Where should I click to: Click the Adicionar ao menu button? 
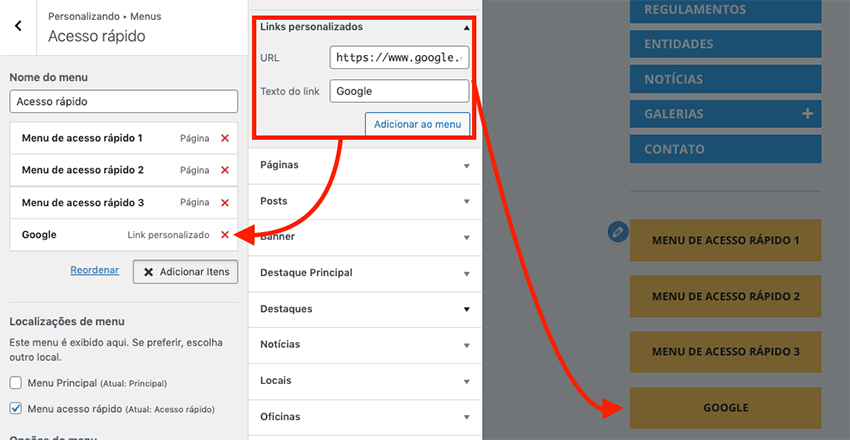tap(417, 125)
